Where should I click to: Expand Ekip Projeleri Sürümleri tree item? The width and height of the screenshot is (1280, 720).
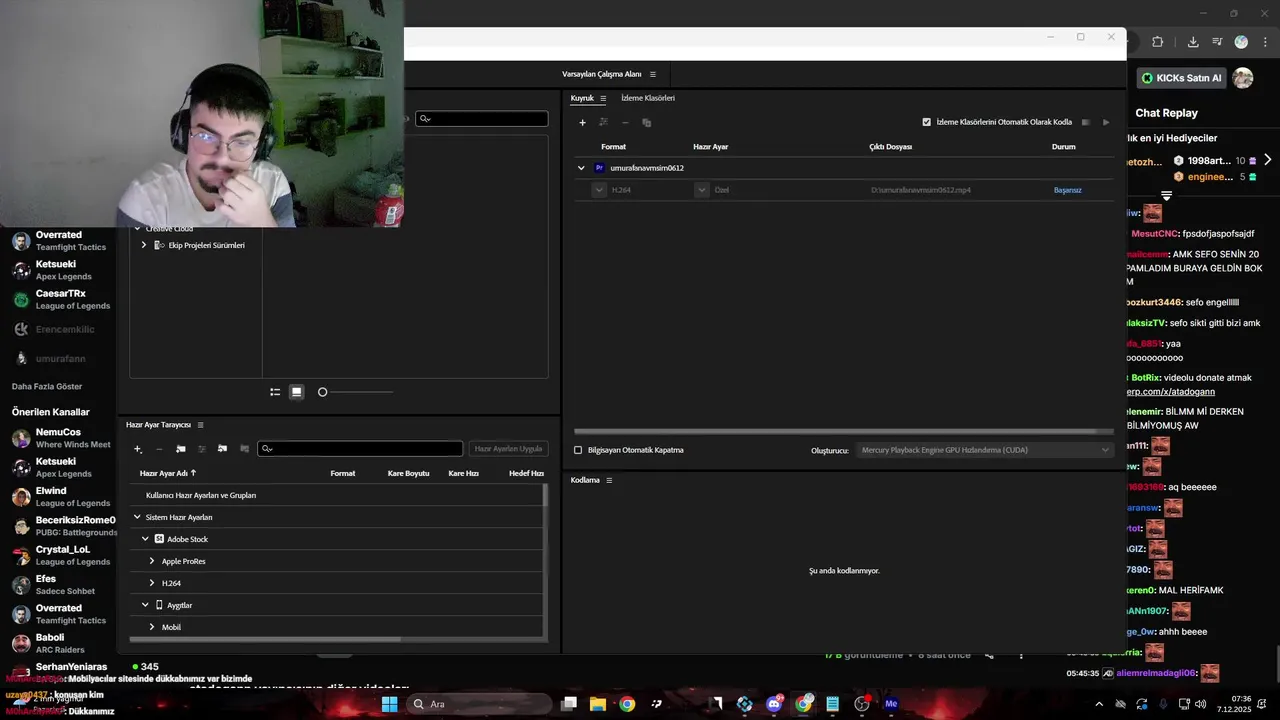point(144,245)
